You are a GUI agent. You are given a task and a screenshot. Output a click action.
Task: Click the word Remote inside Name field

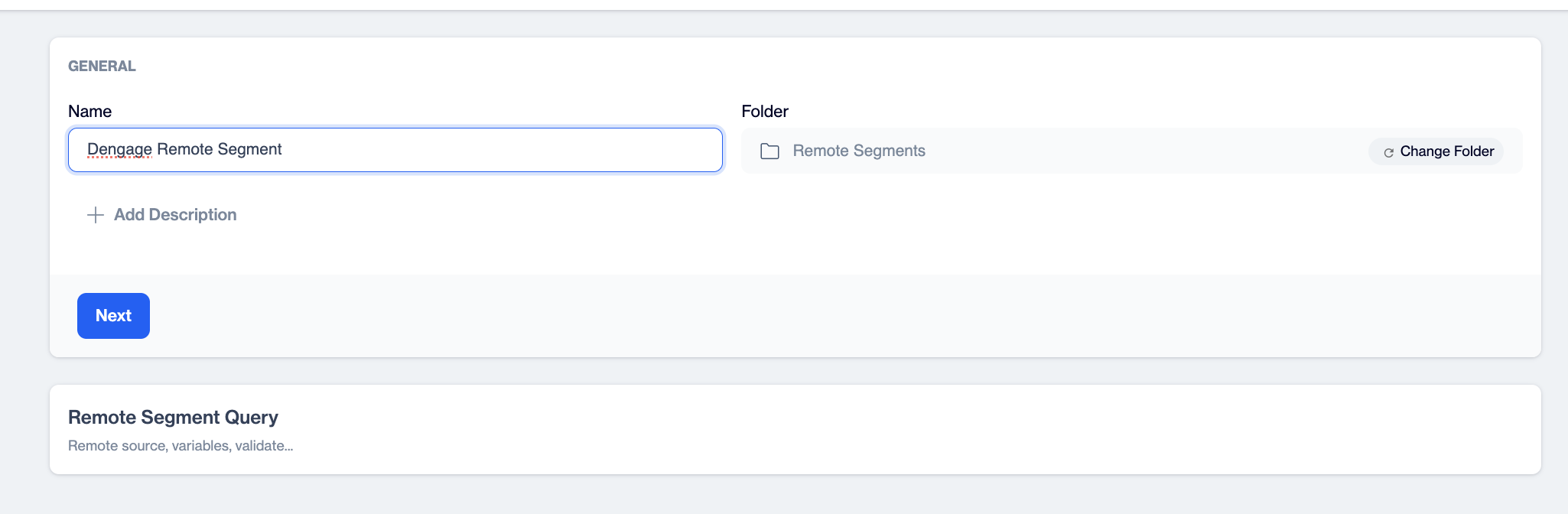[185, 150]
